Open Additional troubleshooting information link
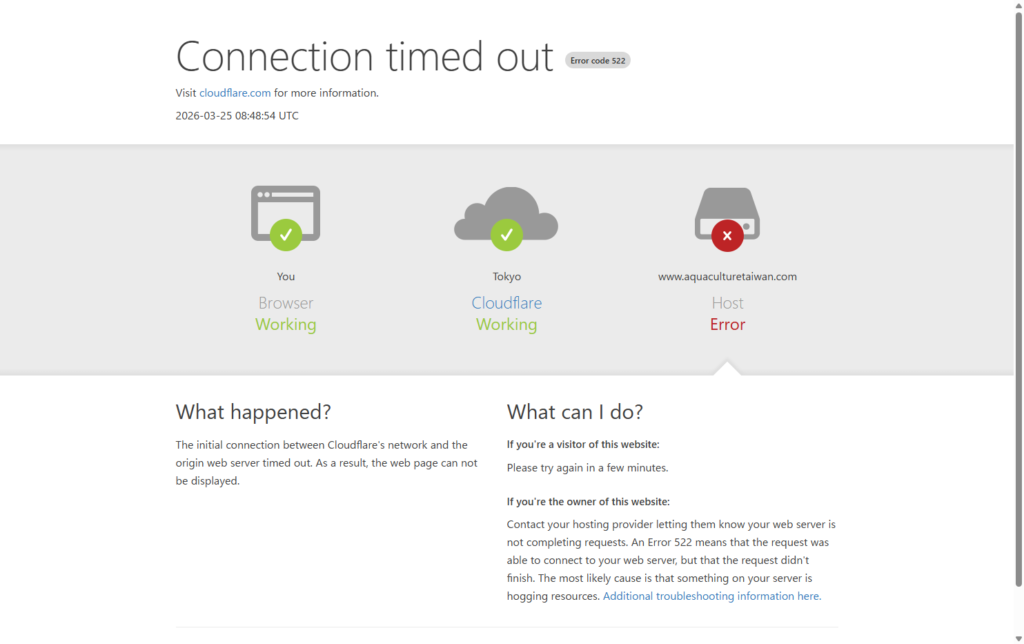Viewport: 1024px width, 644px height. [x=712, y=596]
